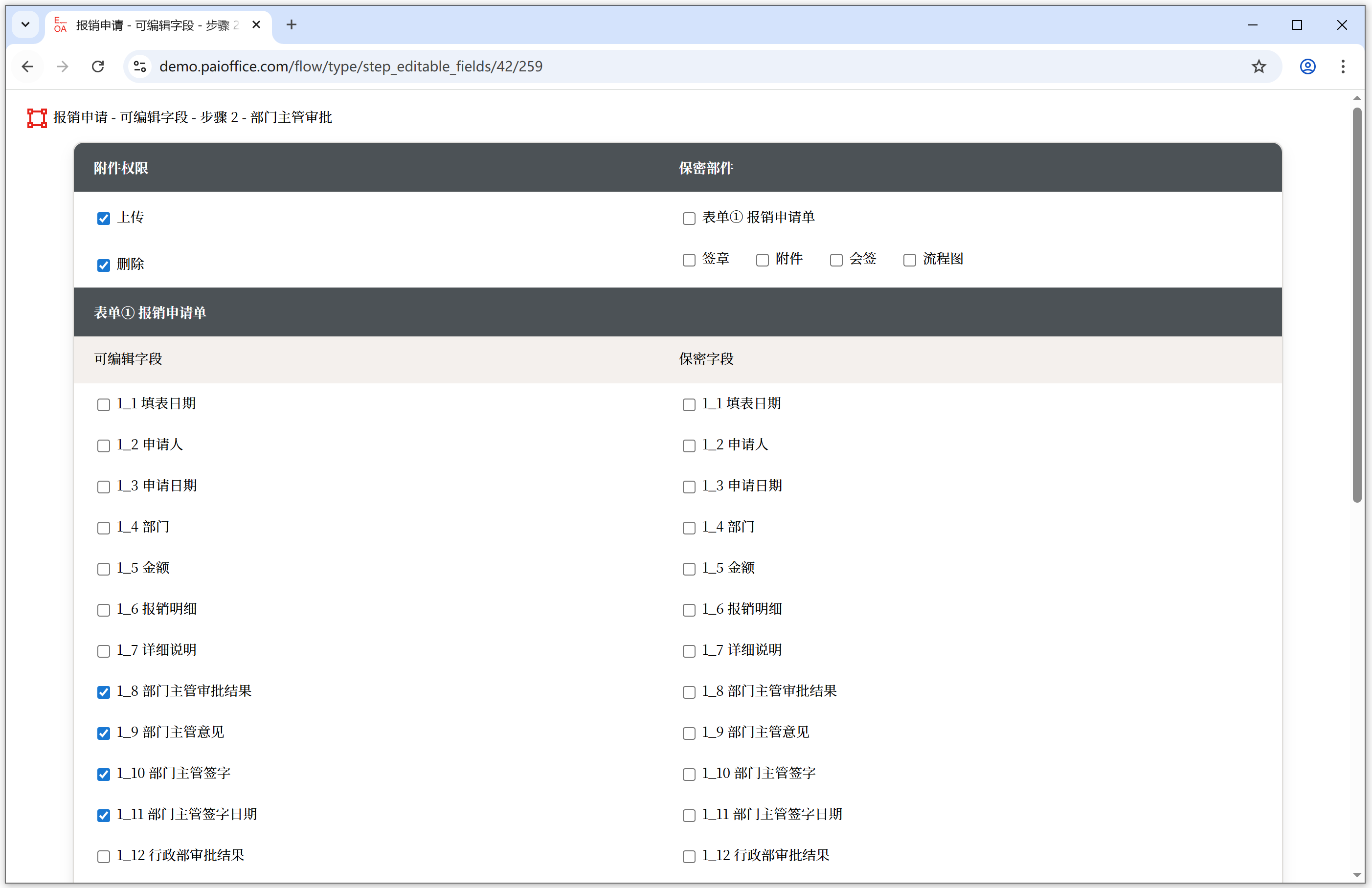Open the site information icon
The height and width of the screenshot is (888, 1372).
point(140,67)
